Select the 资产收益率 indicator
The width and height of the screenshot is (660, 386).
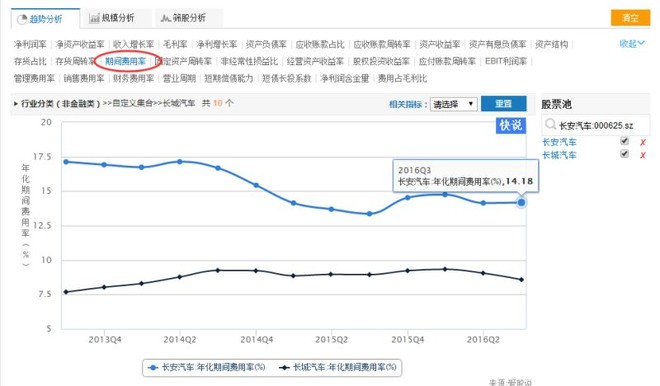[439, 44]
